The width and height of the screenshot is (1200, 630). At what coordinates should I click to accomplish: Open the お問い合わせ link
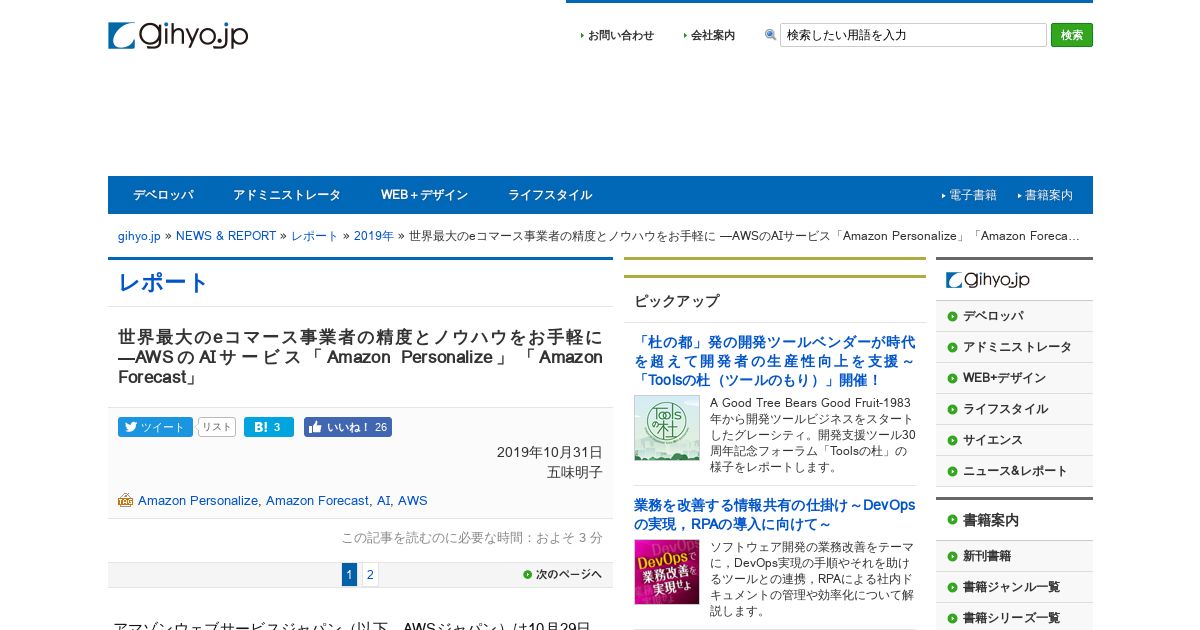(x=620, y=35)
